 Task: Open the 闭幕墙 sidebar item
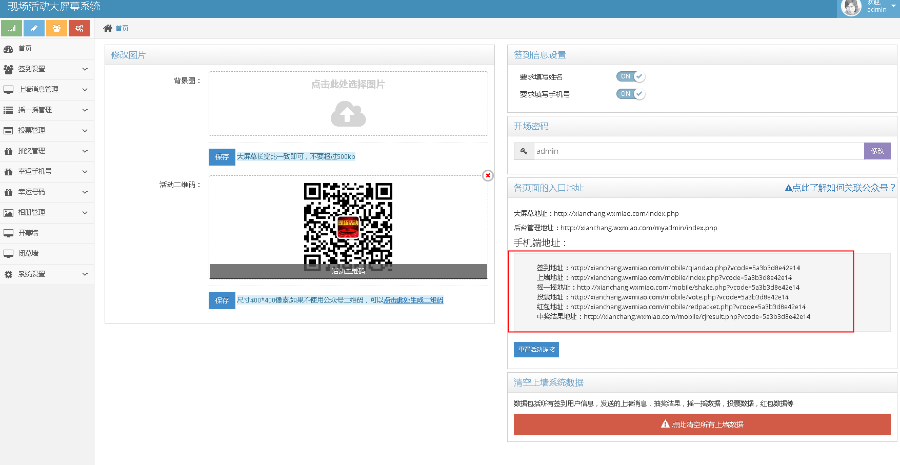tap(47, 253)
